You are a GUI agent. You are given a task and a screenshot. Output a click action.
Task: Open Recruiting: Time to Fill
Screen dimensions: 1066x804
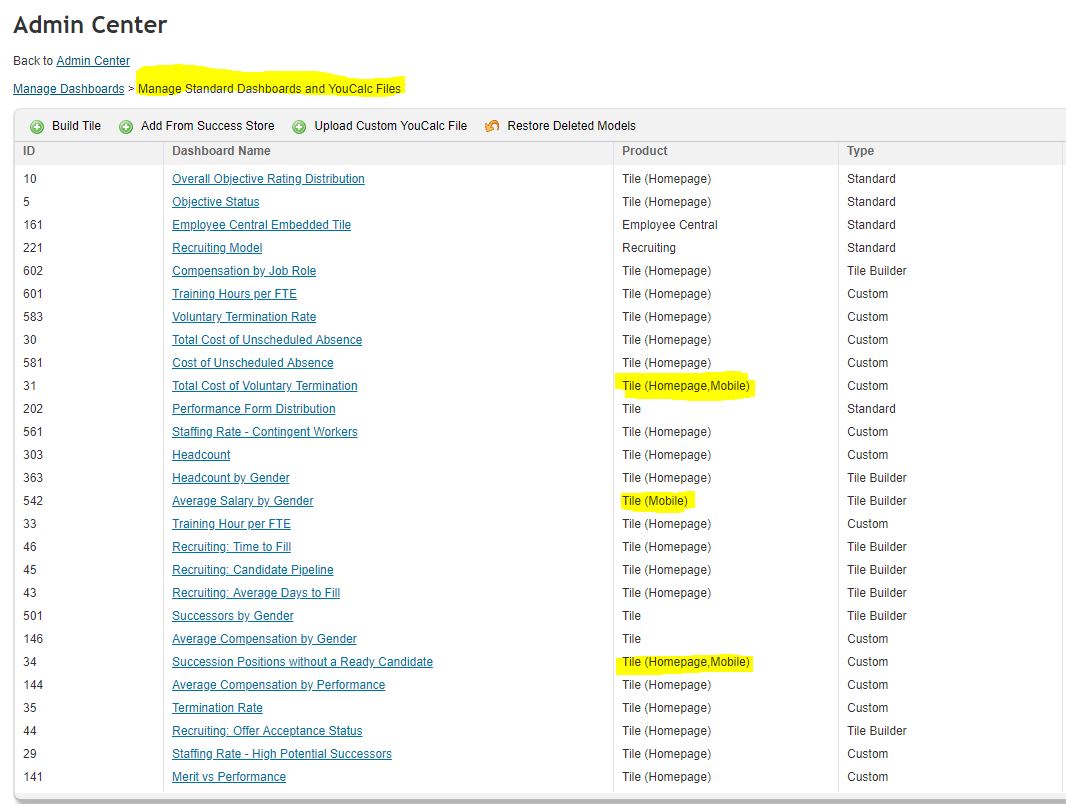click(x=231, y=547)
